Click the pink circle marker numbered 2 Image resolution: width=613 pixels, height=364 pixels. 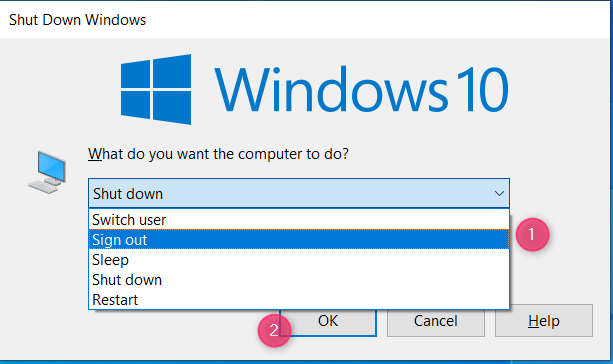tap(274, 330)
